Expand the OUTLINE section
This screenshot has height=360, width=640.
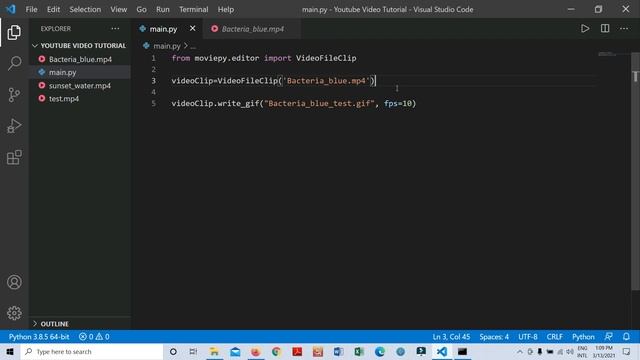coord(80,324)
